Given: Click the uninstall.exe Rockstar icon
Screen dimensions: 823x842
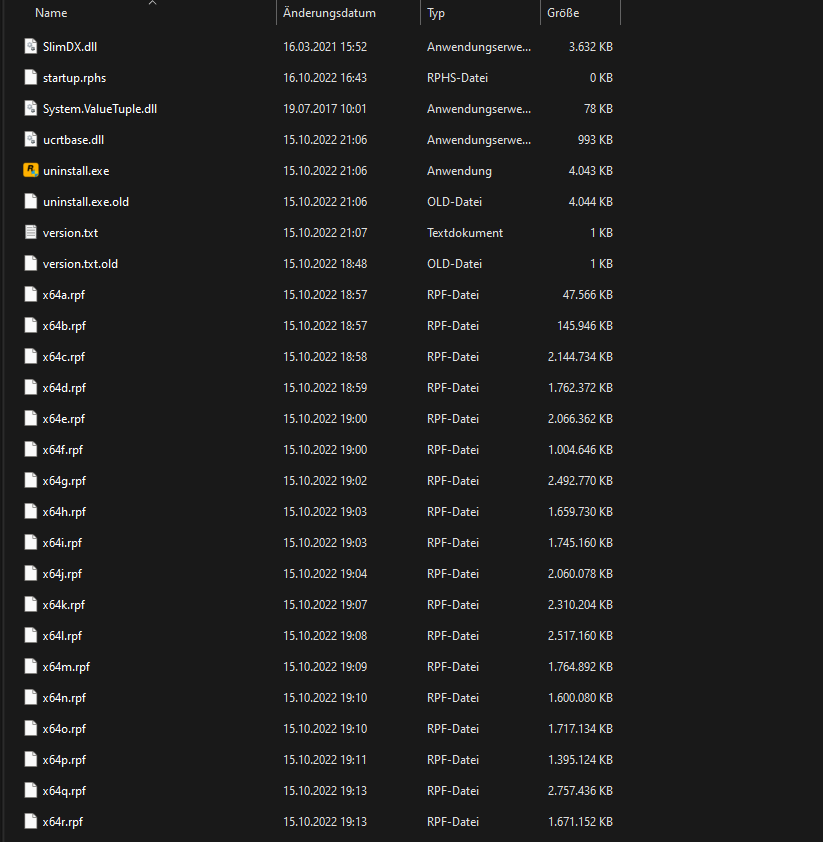Looking at the screenshot, I should [x=30, y=171].
